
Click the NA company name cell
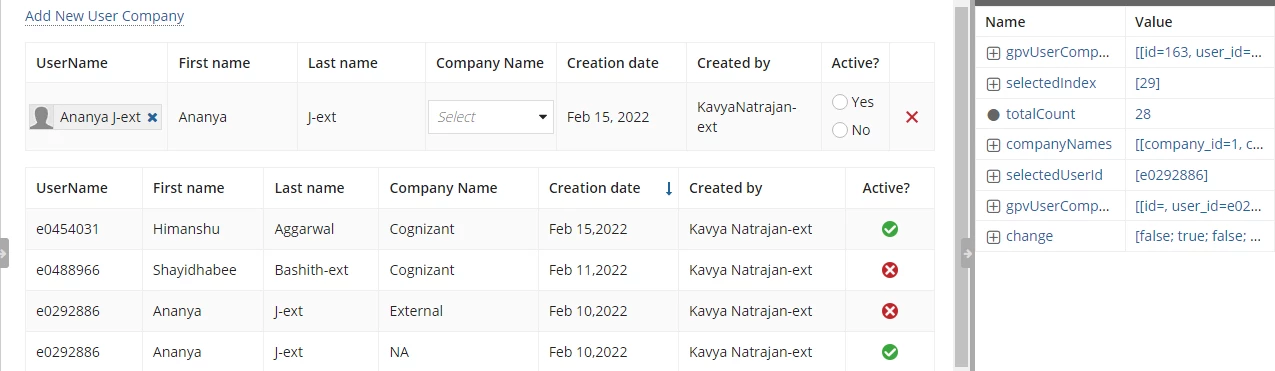399,352
